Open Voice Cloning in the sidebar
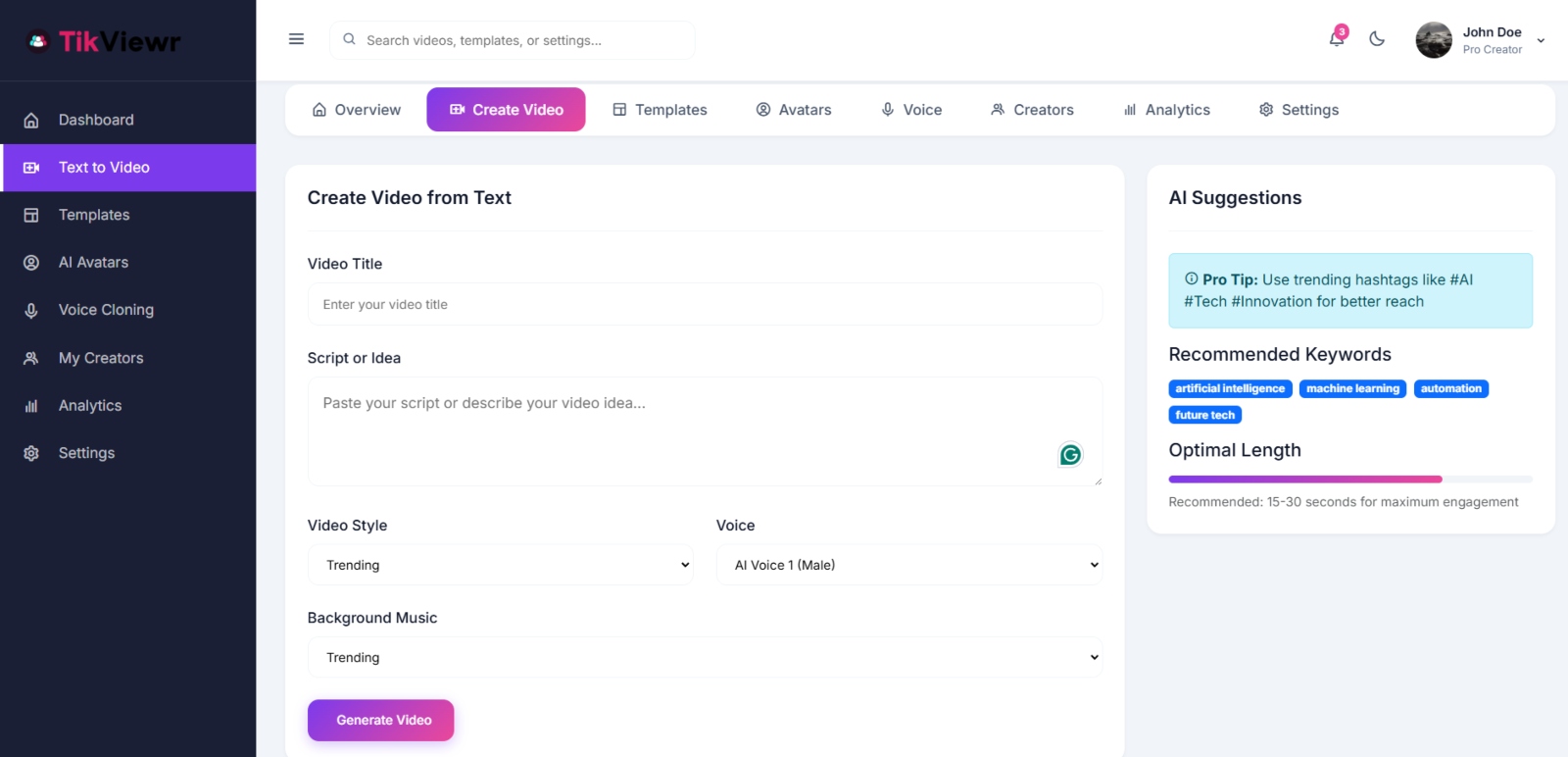1568x757 pixels. (x=106, y=310)
